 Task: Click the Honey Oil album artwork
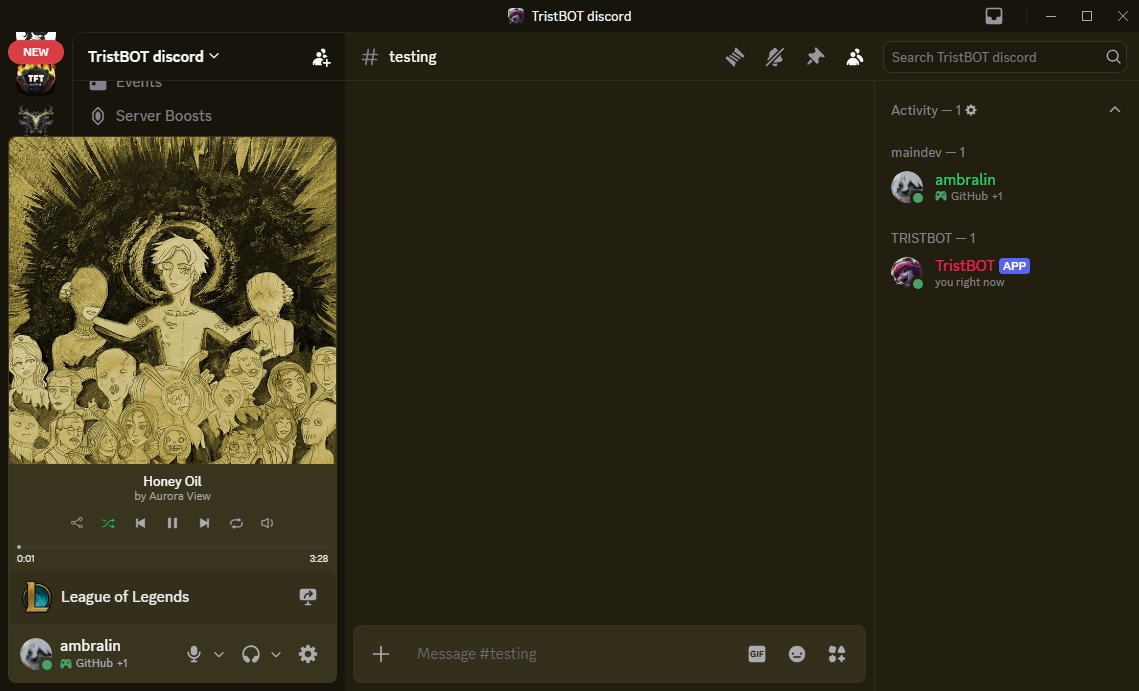pos(172,300)
